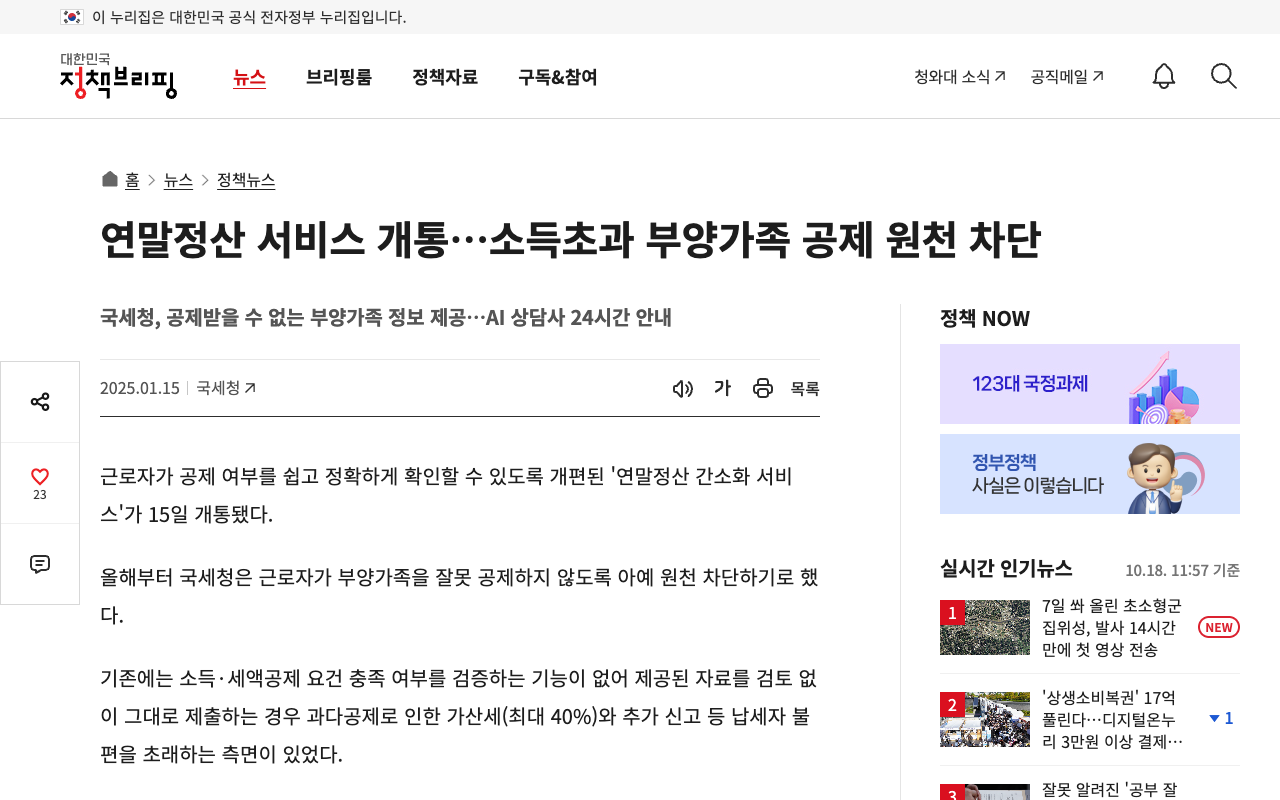Viewport: 1280px width, 800px height.
Task: Open thumbnail of rank 2 popular news
Action: click(x=985, y=719)
